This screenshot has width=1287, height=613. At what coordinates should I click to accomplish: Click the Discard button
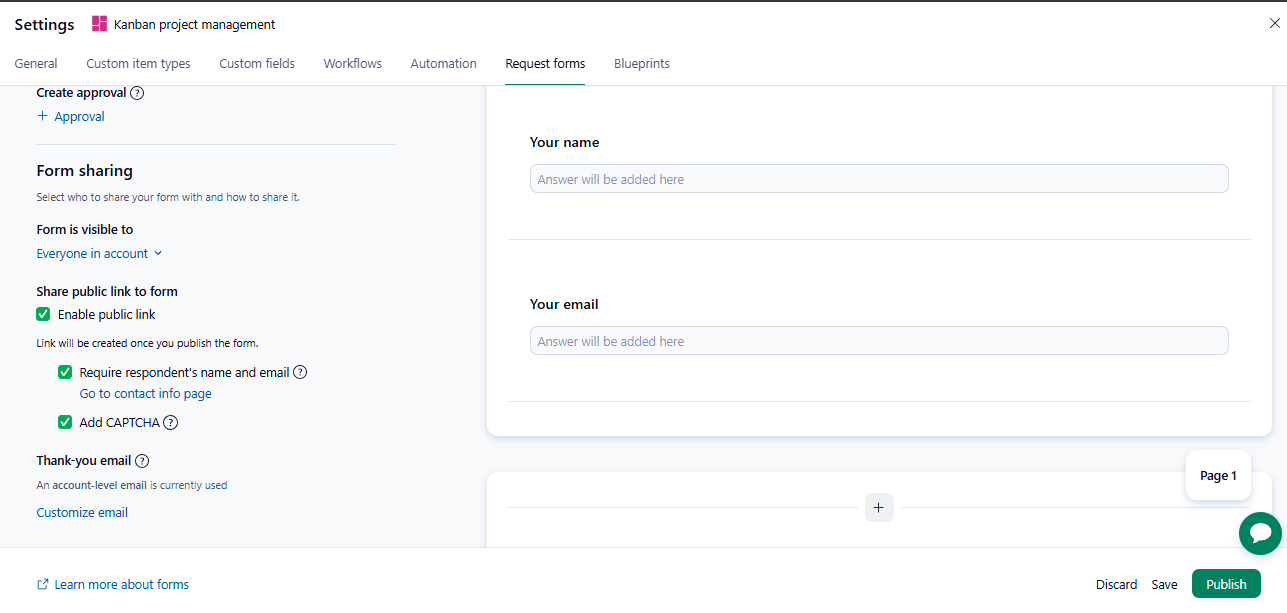[x=1116, y=584]
